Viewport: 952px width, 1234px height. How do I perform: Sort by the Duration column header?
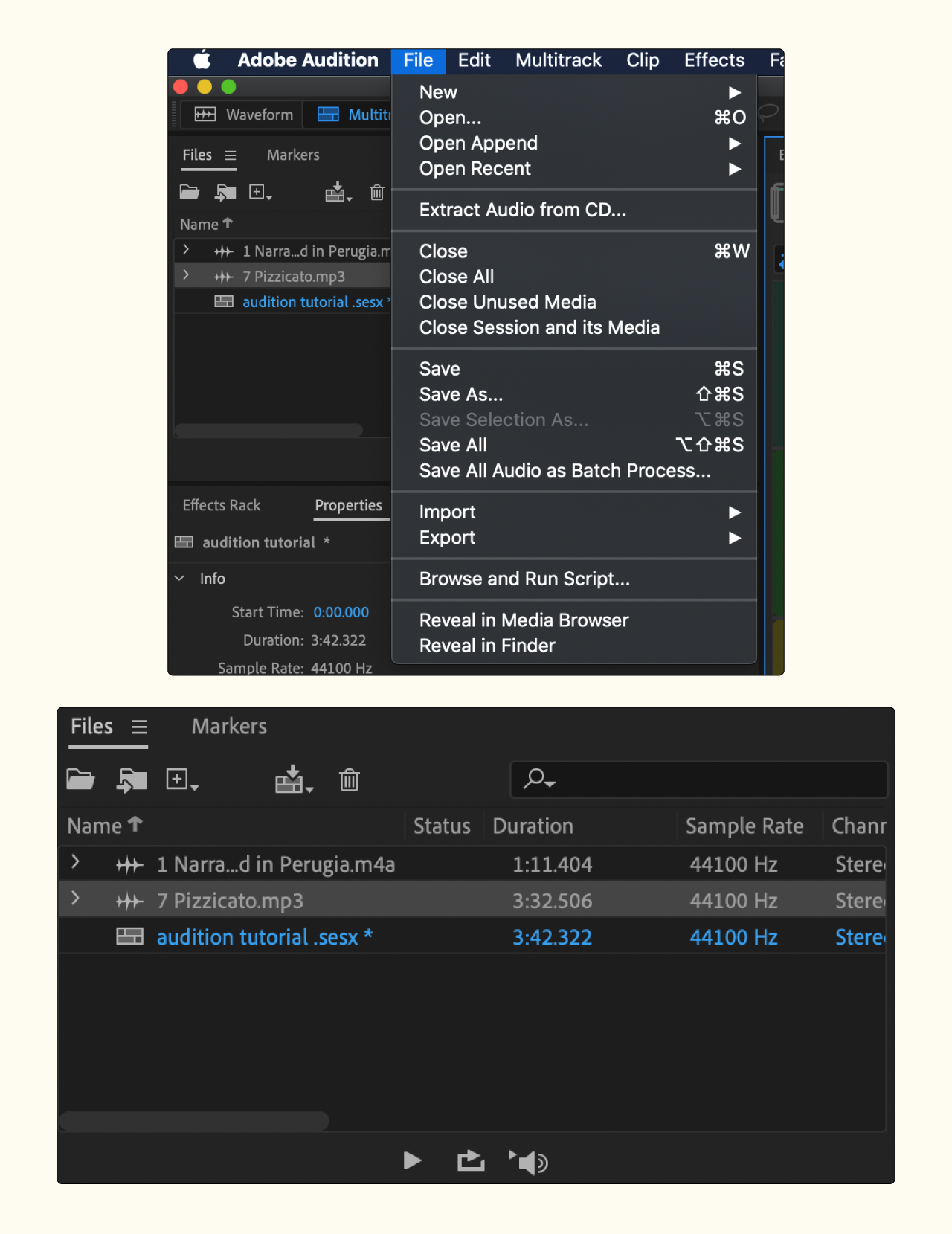click(533, 826)
